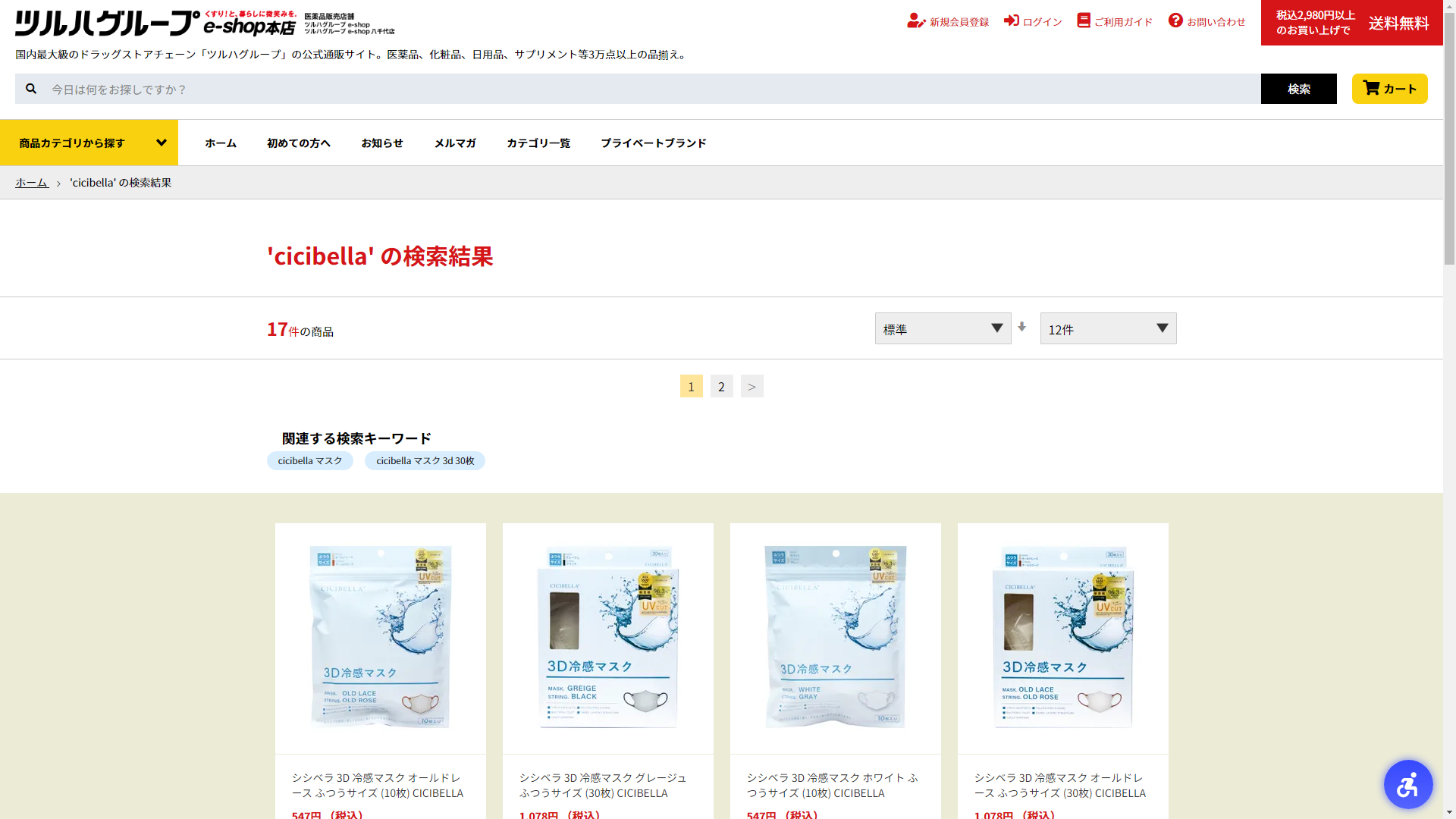Image resolution: width=1456 pixels, height=819 pixels.
Task: Click the new member registration icon
Action: [916, 21]
